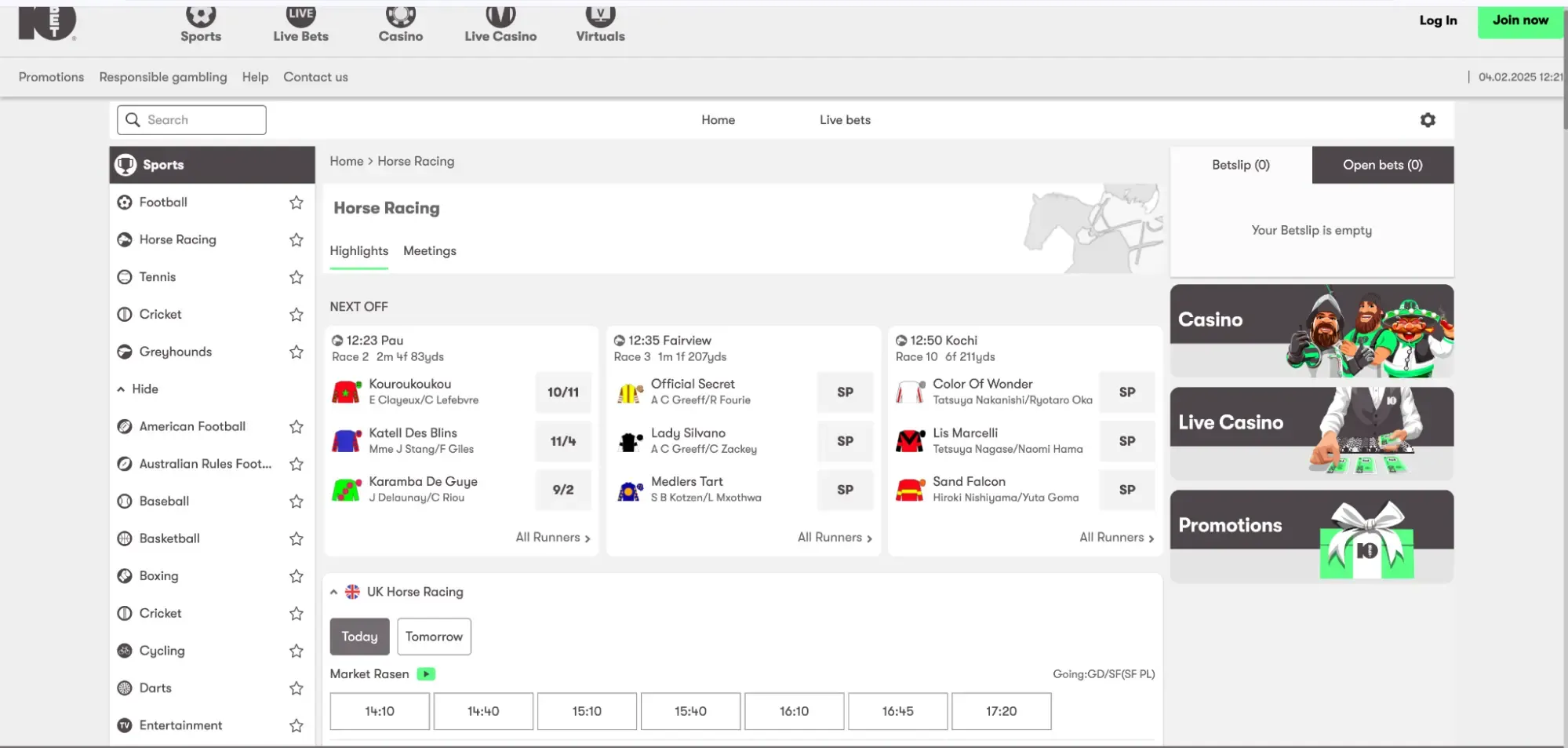Click the Kouroukoukou jockey silk icon
This screenshot has height=748, width=1568.
(346, 392)
